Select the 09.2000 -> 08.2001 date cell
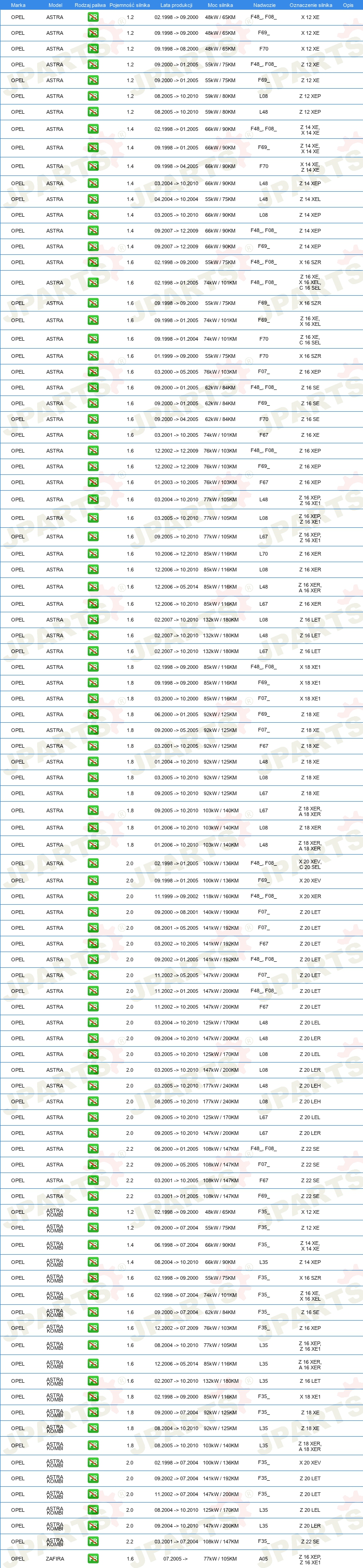The height and width of the screenshot is (1568, 363). coord(176,912)
